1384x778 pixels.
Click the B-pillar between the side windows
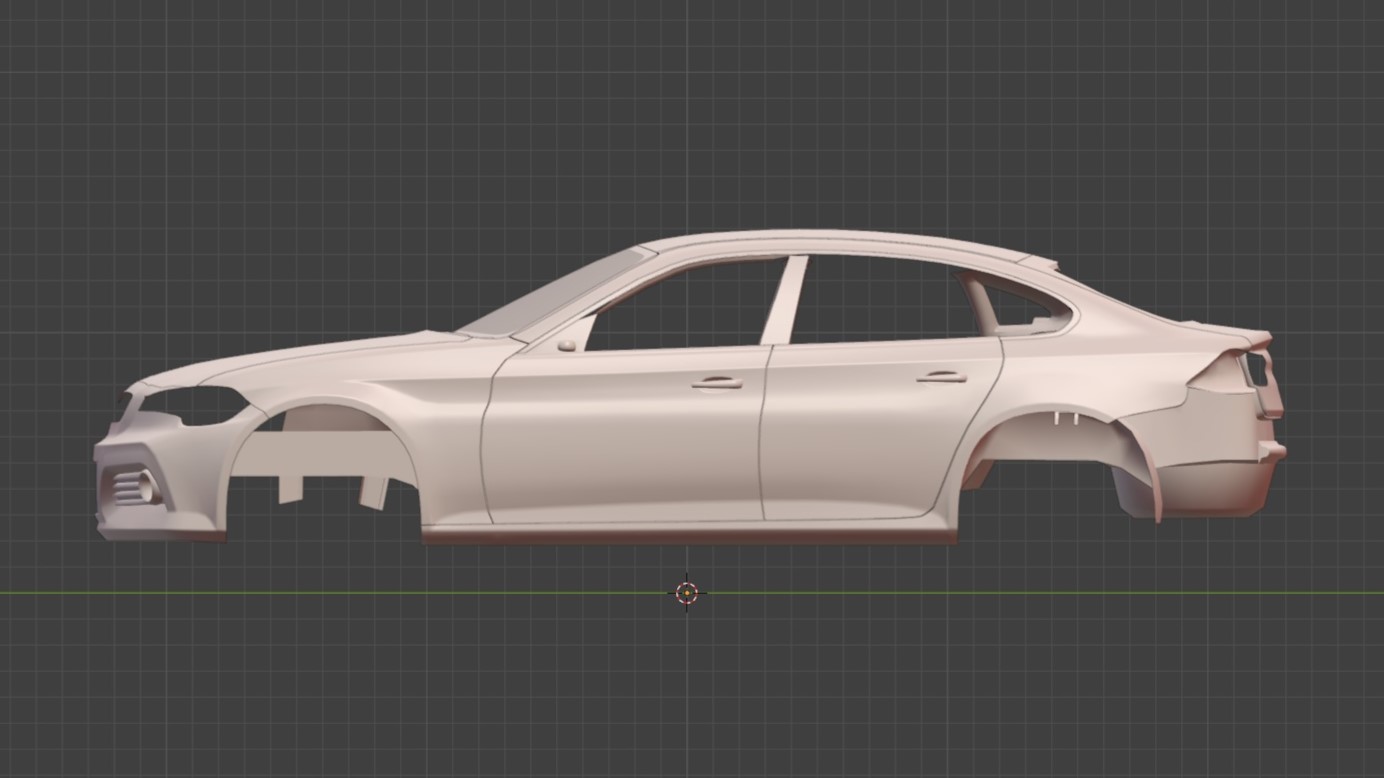(784, 300)
